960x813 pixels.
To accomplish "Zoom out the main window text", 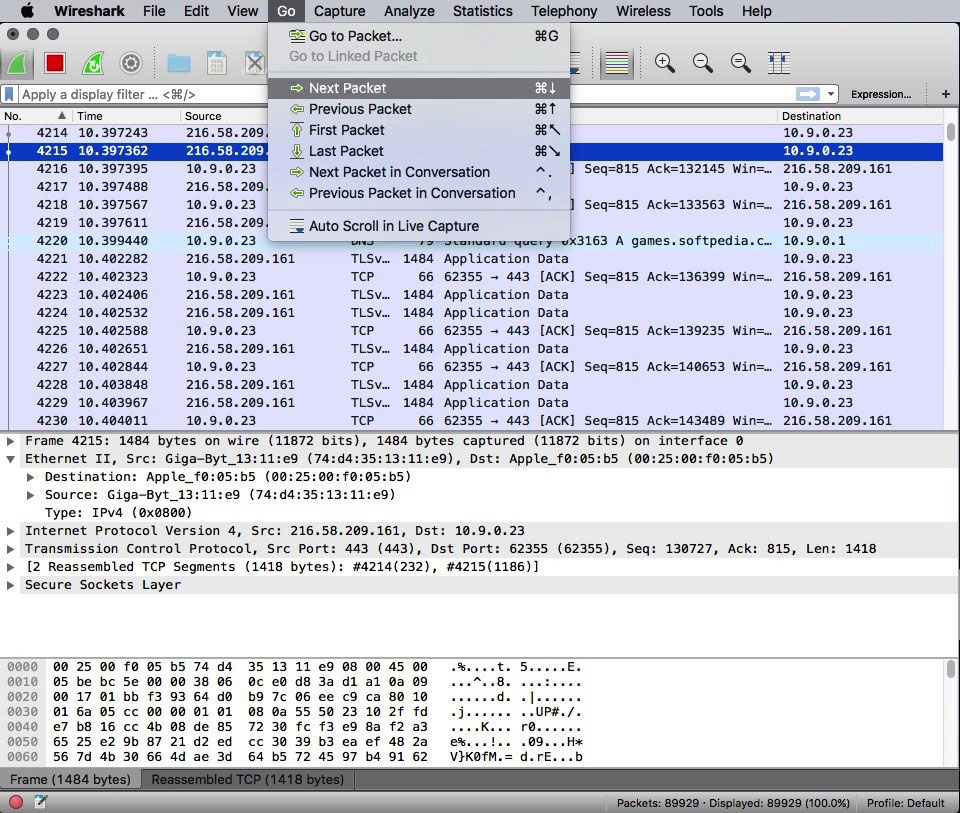I will (x=702, y=63).
